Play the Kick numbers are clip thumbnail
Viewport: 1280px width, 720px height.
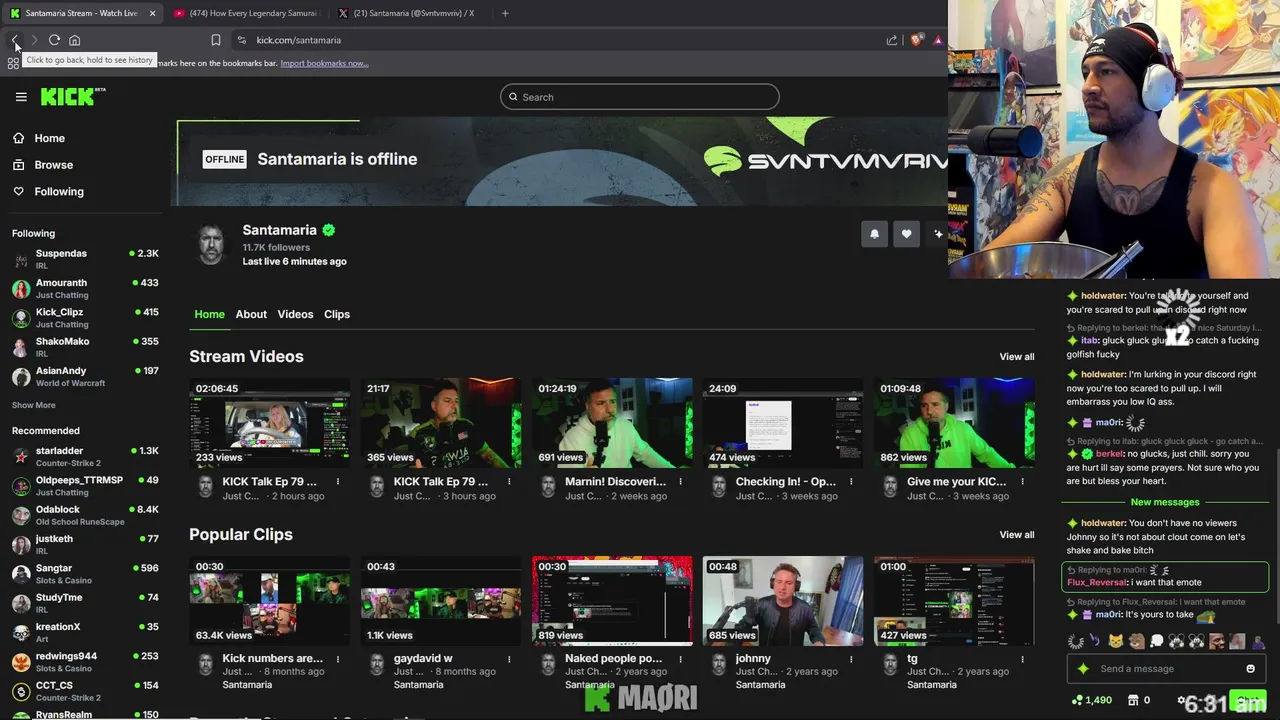coord(270,601)
